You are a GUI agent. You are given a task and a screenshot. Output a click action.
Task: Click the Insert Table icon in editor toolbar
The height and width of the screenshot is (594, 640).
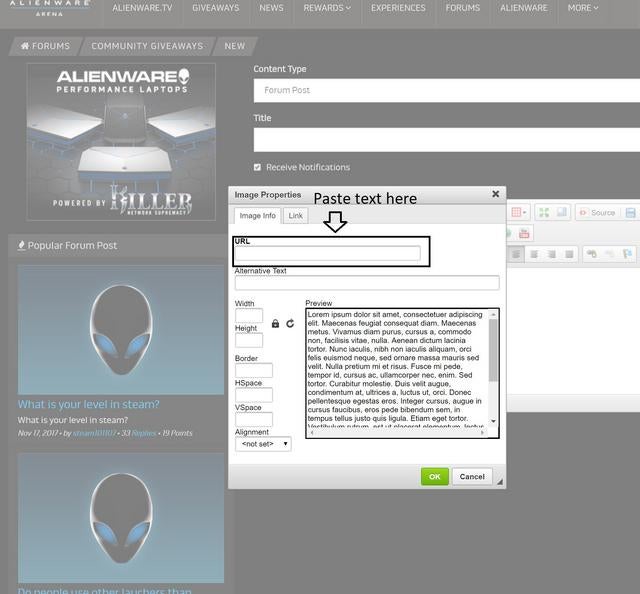tap(519, 213)
